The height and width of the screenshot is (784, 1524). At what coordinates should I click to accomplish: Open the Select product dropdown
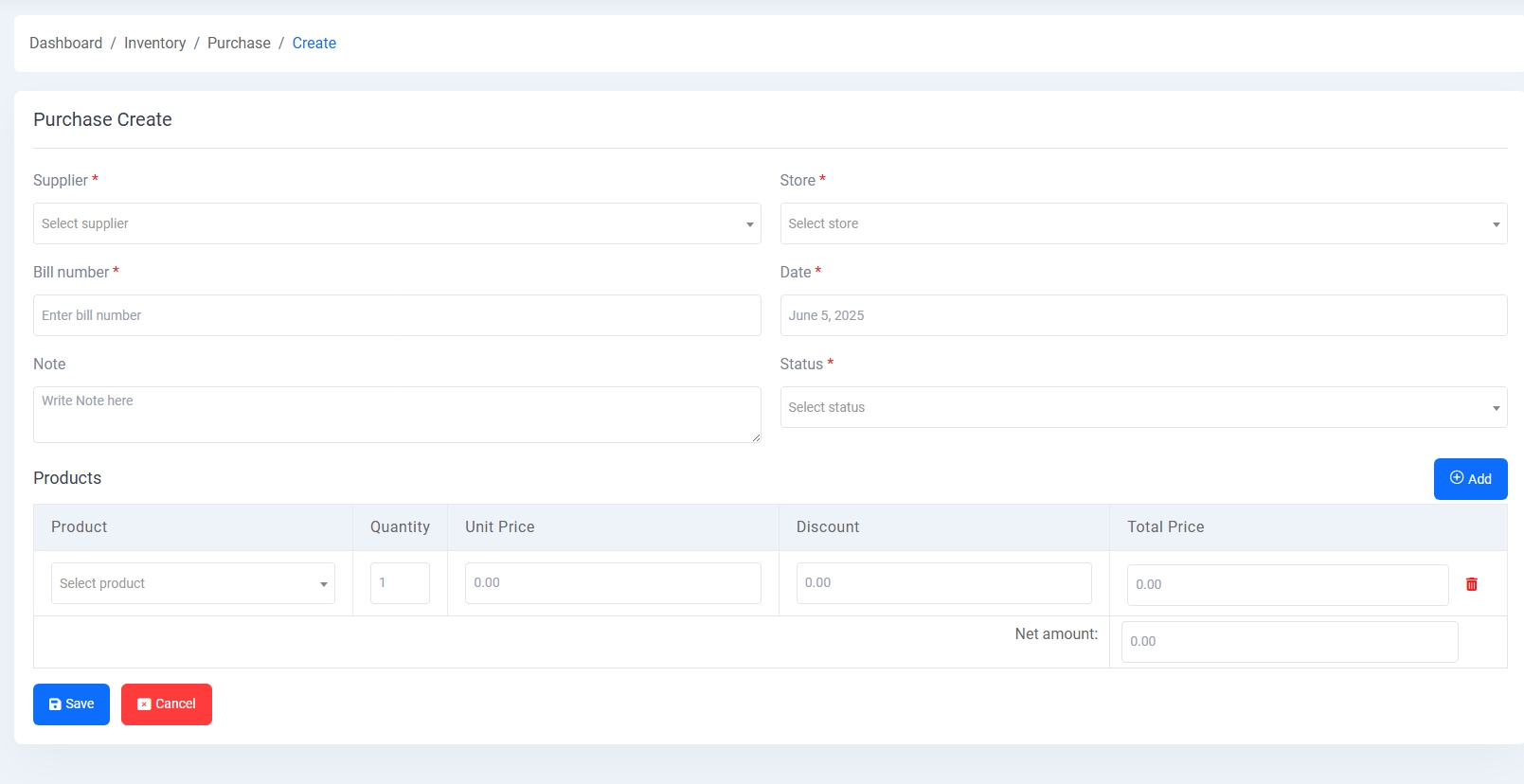click(193, 583)
